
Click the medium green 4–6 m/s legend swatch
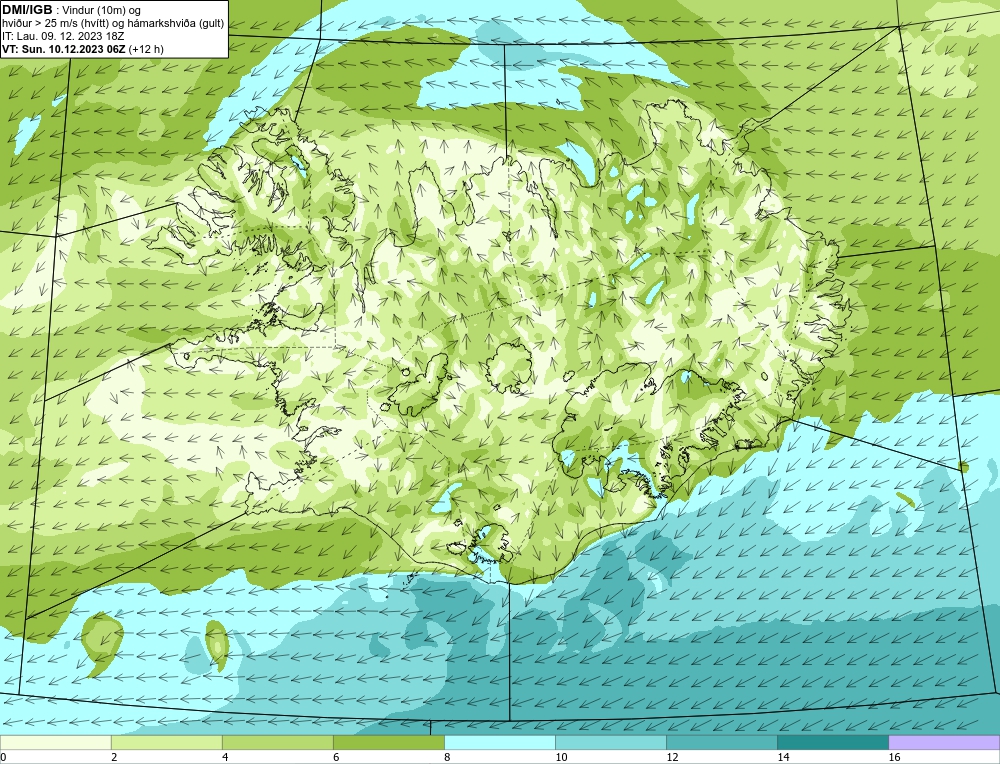[x=278, y=742]
